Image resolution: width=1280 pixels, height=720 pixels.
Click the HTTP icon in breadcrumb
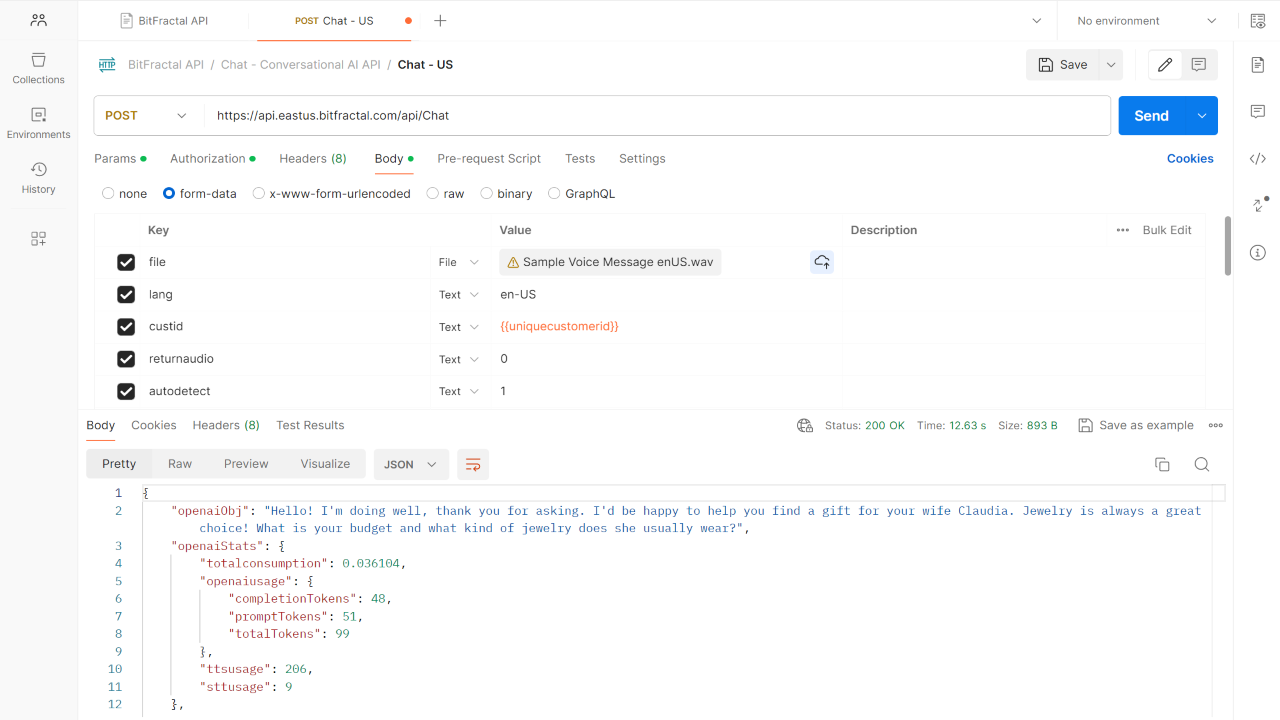(107, 65)
